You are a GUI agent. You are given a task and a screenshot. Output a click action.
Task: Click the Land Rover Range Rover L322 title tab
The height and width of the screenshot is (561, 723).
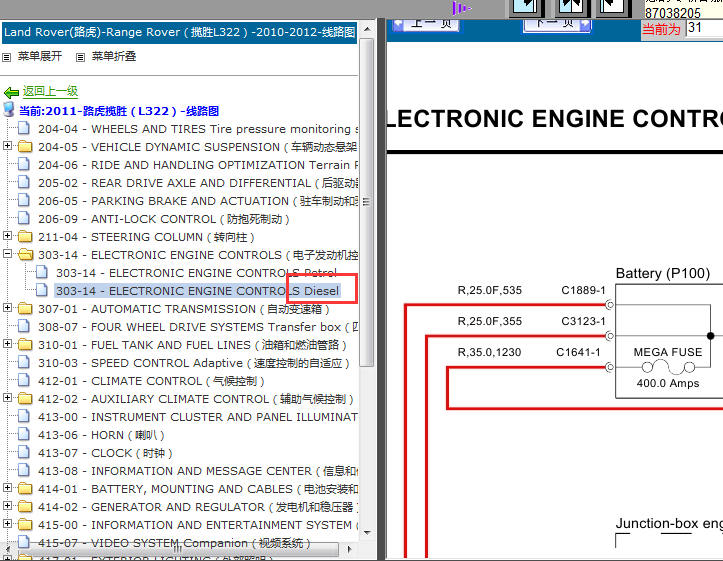179,33
